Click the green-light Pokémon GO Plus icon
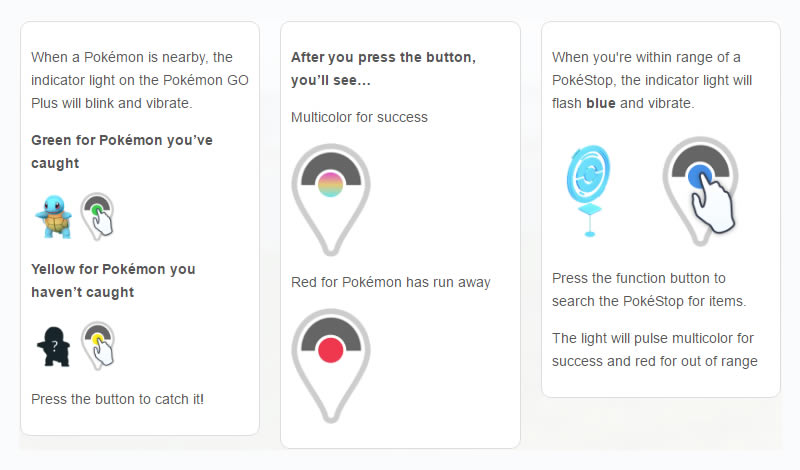This screenshot has width=800, height=470. [x=97, y=213]
